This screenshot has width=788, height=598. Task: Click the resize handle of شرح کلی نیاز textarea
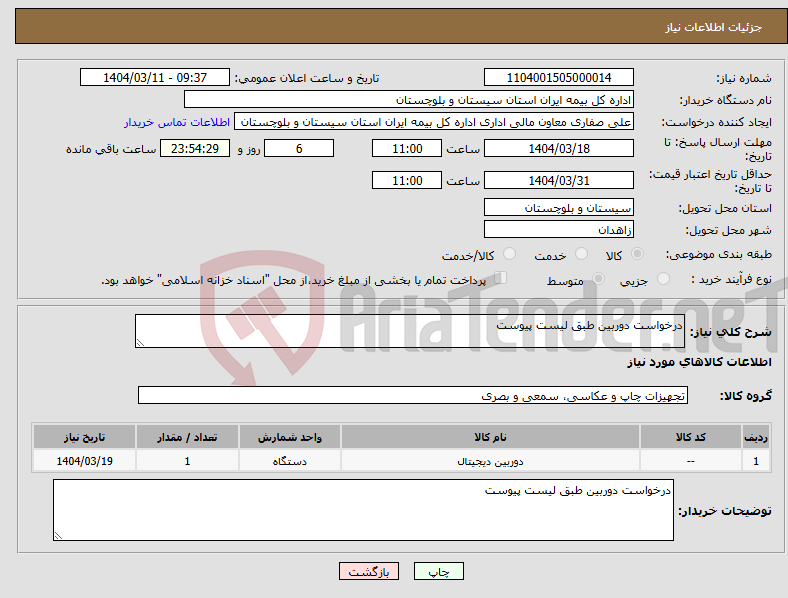coord(140,343)
